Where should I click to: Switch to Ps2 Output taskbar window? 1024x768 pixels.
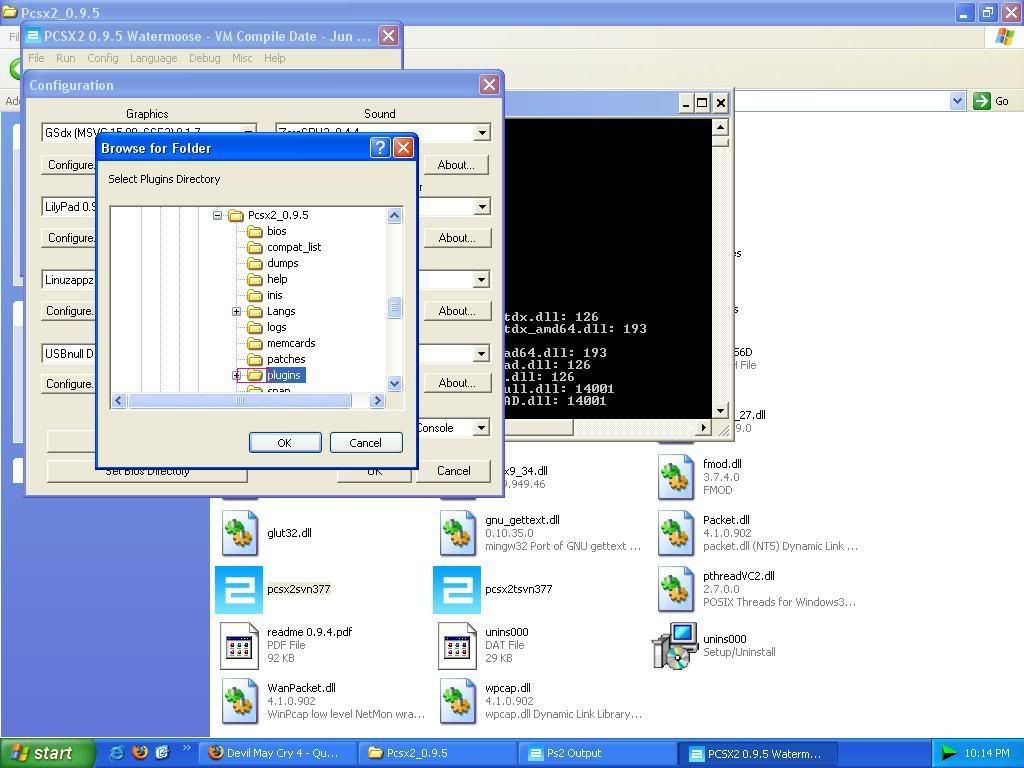(598, 753)
